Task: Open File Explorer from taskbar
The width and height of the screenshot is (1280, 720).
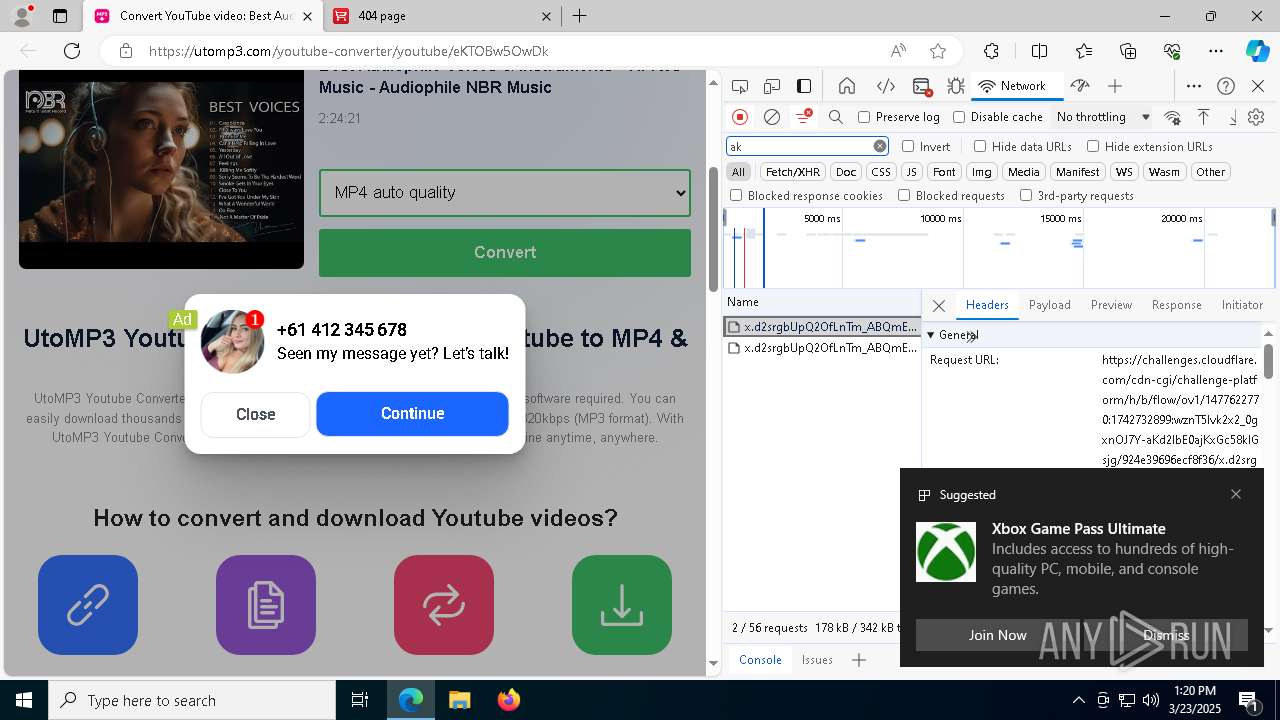Action: click(x=459, y=700)
